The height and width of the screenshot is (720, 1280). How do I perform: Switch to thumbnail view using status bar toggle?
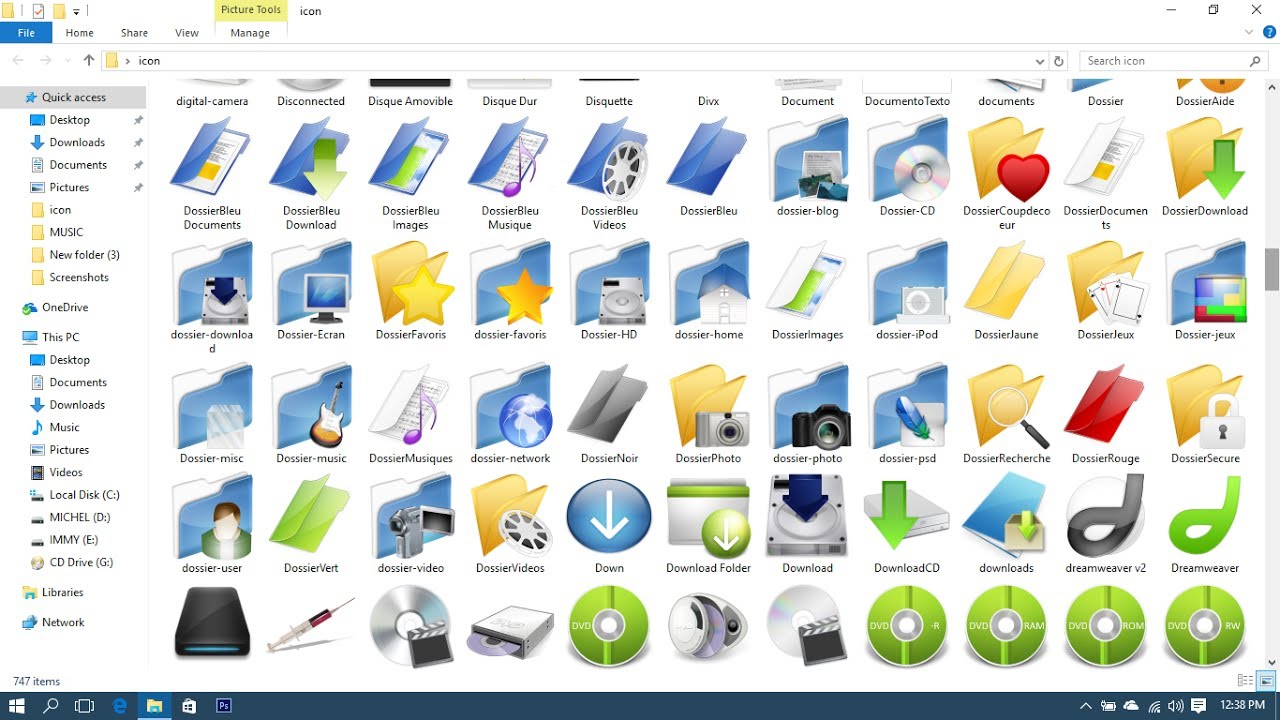pos(1264,680)
